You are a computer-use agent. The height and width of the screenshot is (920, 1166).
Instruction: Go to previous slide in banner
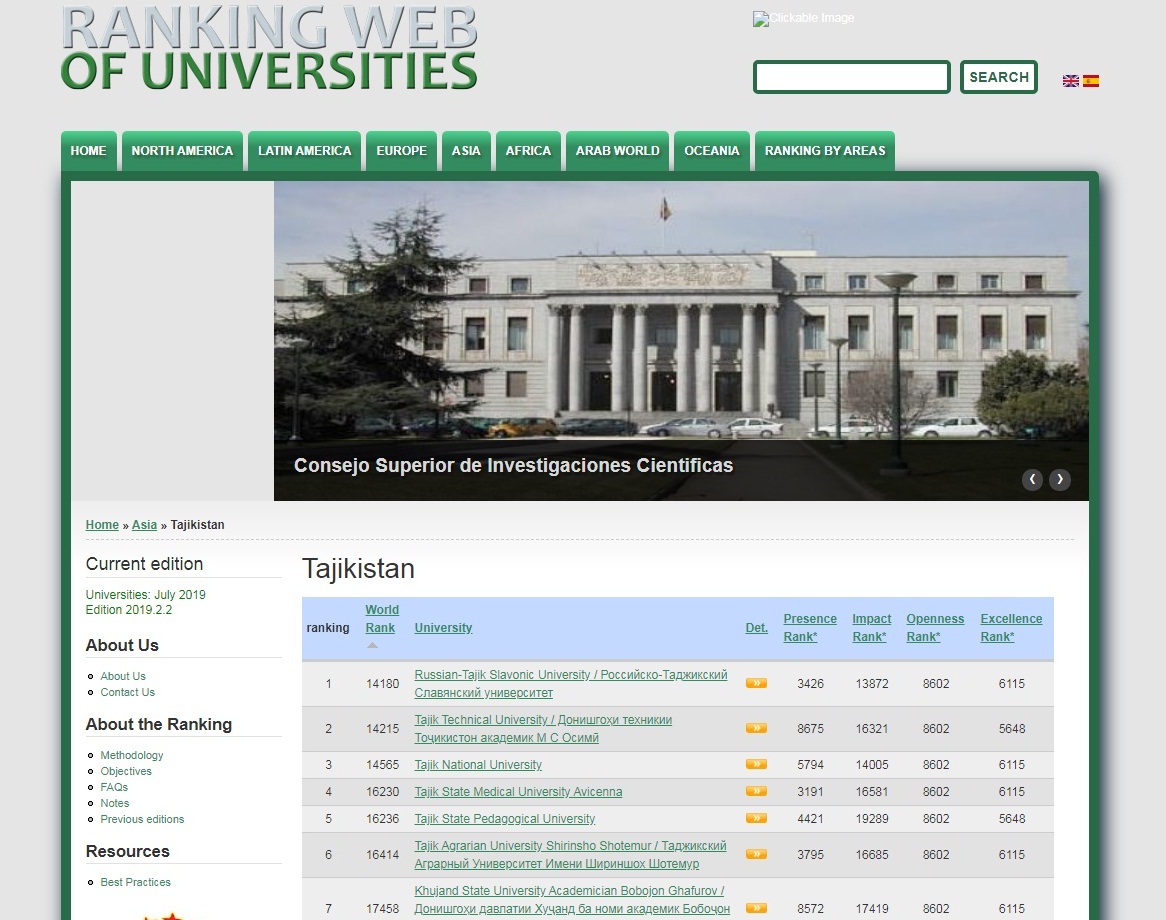[x=1032, y=480]
